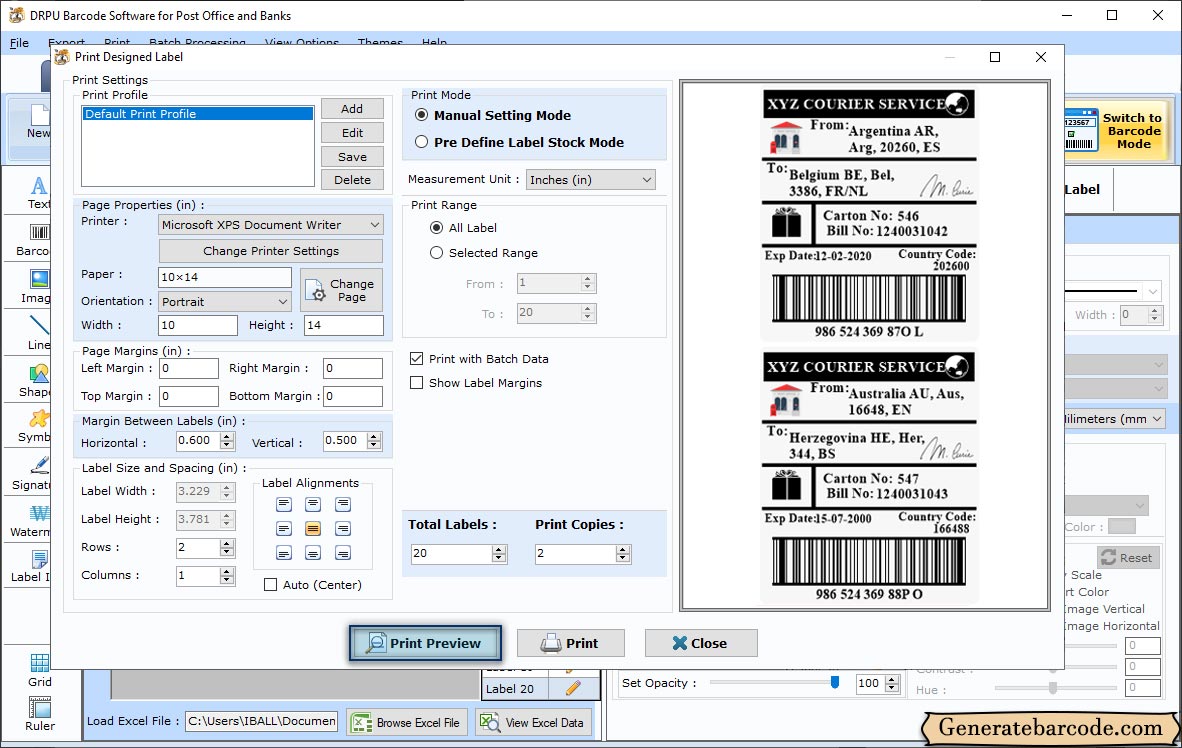Increase the Rows spinner value

(227, 543)
